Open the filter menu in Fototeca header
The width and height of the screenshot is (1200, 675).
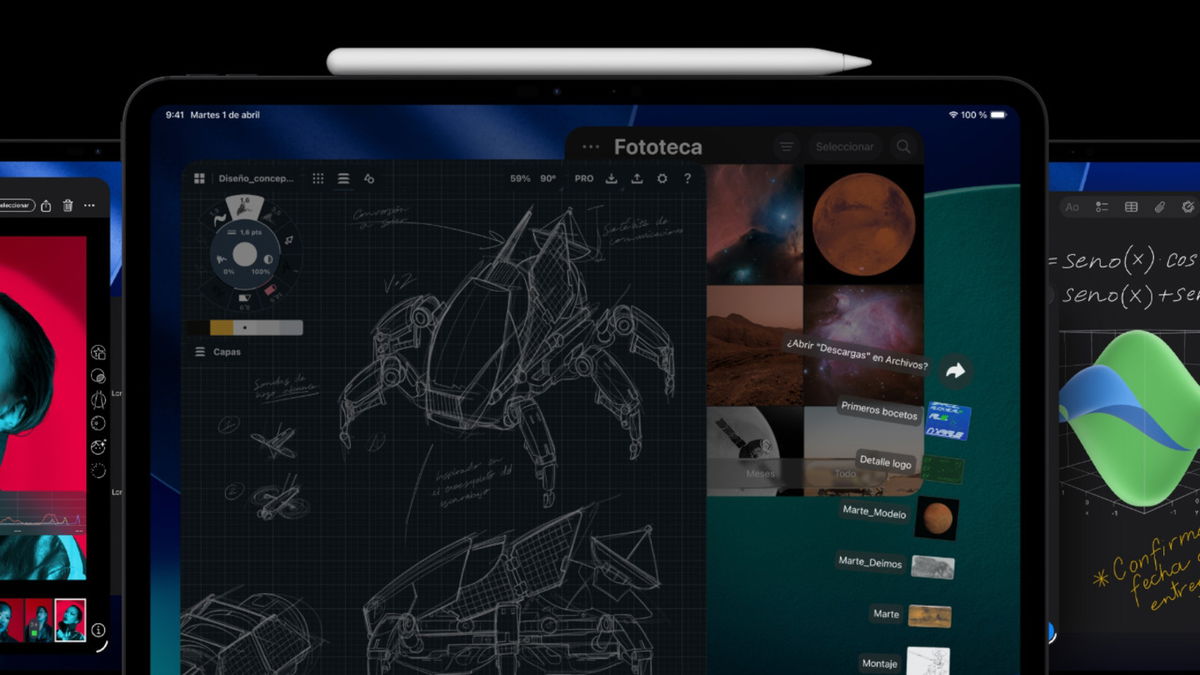point(787,146)
